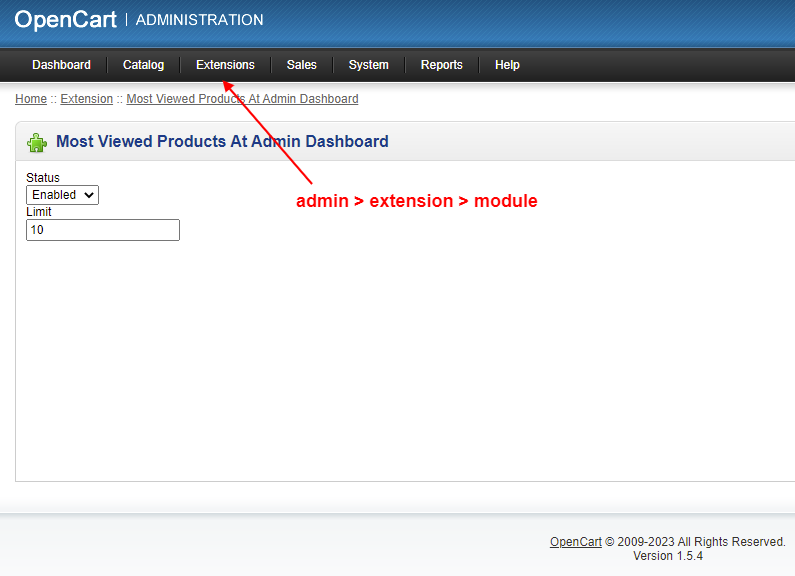
Task: Open the System menu
Action: (369, 65)
